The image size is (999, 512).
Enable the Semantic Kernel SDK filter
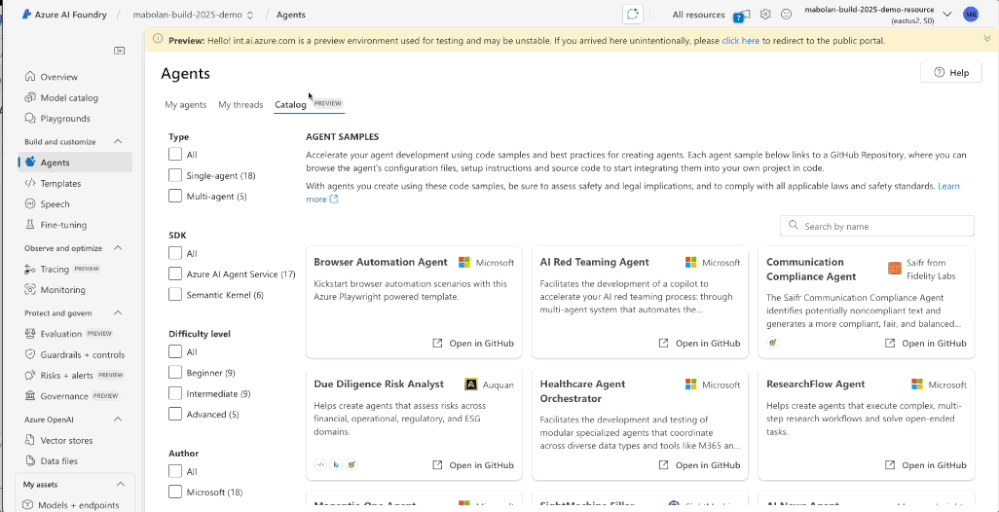coord(176,295)
